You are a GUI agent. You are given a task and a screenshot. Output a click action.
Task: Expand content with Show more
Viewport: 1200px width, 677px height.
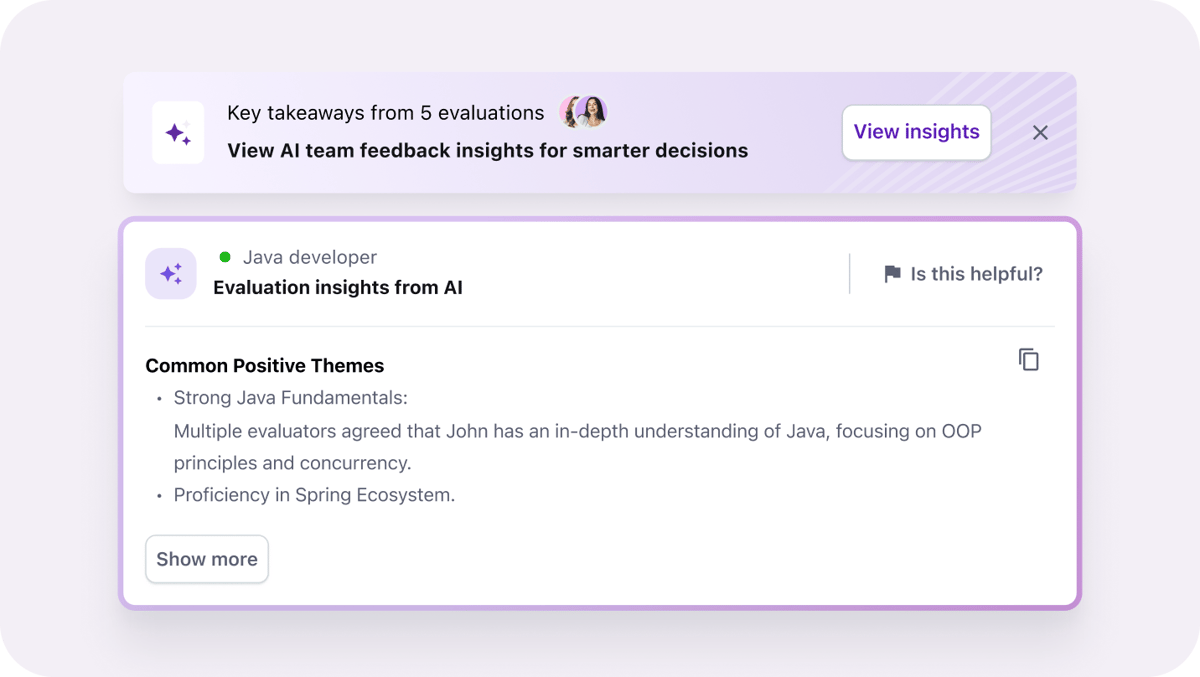(207, 559)
